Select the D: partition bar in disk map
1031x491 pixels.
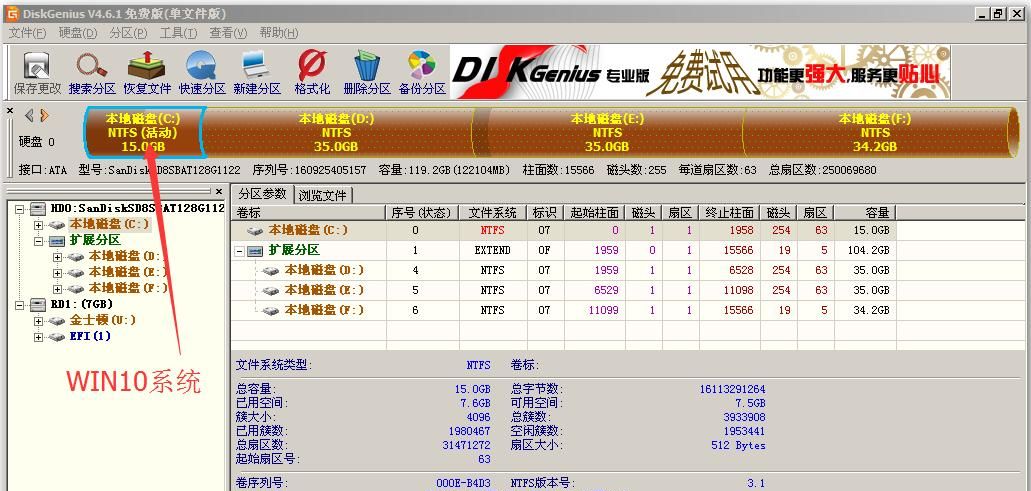(x=337, y=132)
